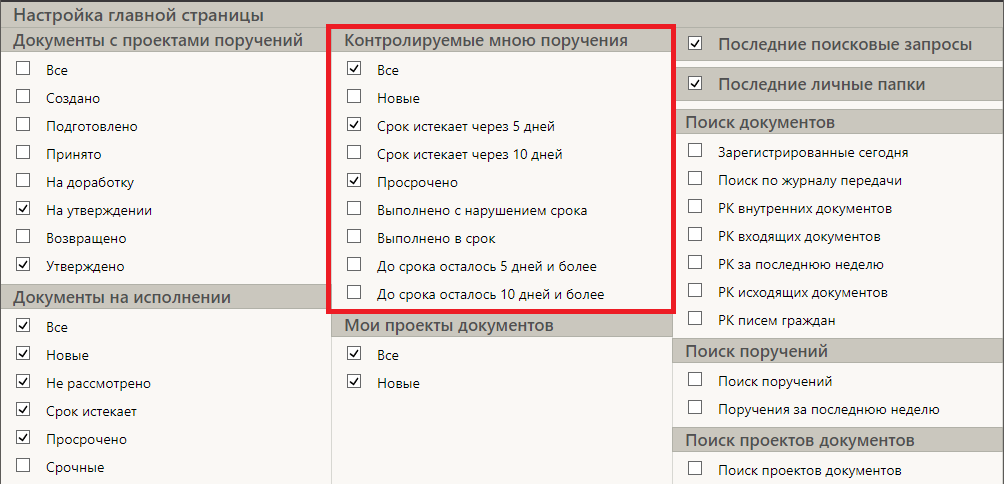Disable 'Последние поисковые запросы' checkbox

[x=696, y=44]
